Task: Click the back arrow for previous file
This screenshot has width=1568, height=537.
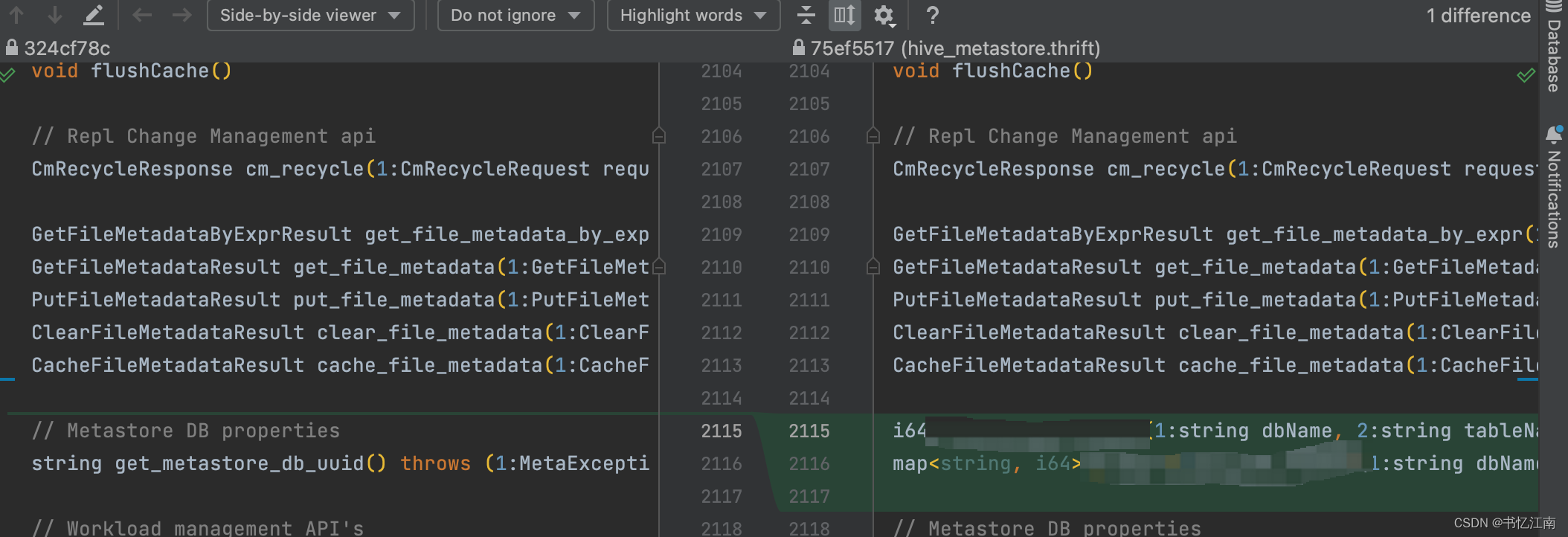Action: [x=142, y=14]
